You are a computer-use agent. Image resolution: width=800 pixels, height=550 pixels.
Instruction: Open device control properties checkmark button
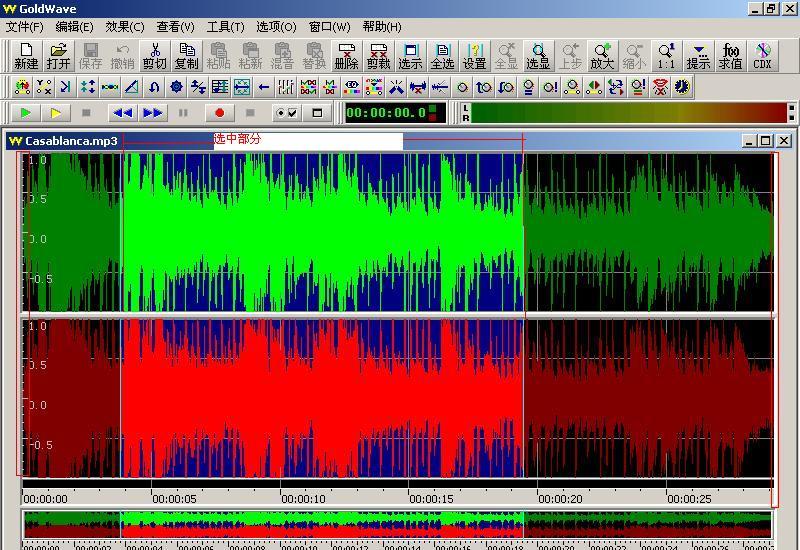pyautogui.click(x=286, y=113)
